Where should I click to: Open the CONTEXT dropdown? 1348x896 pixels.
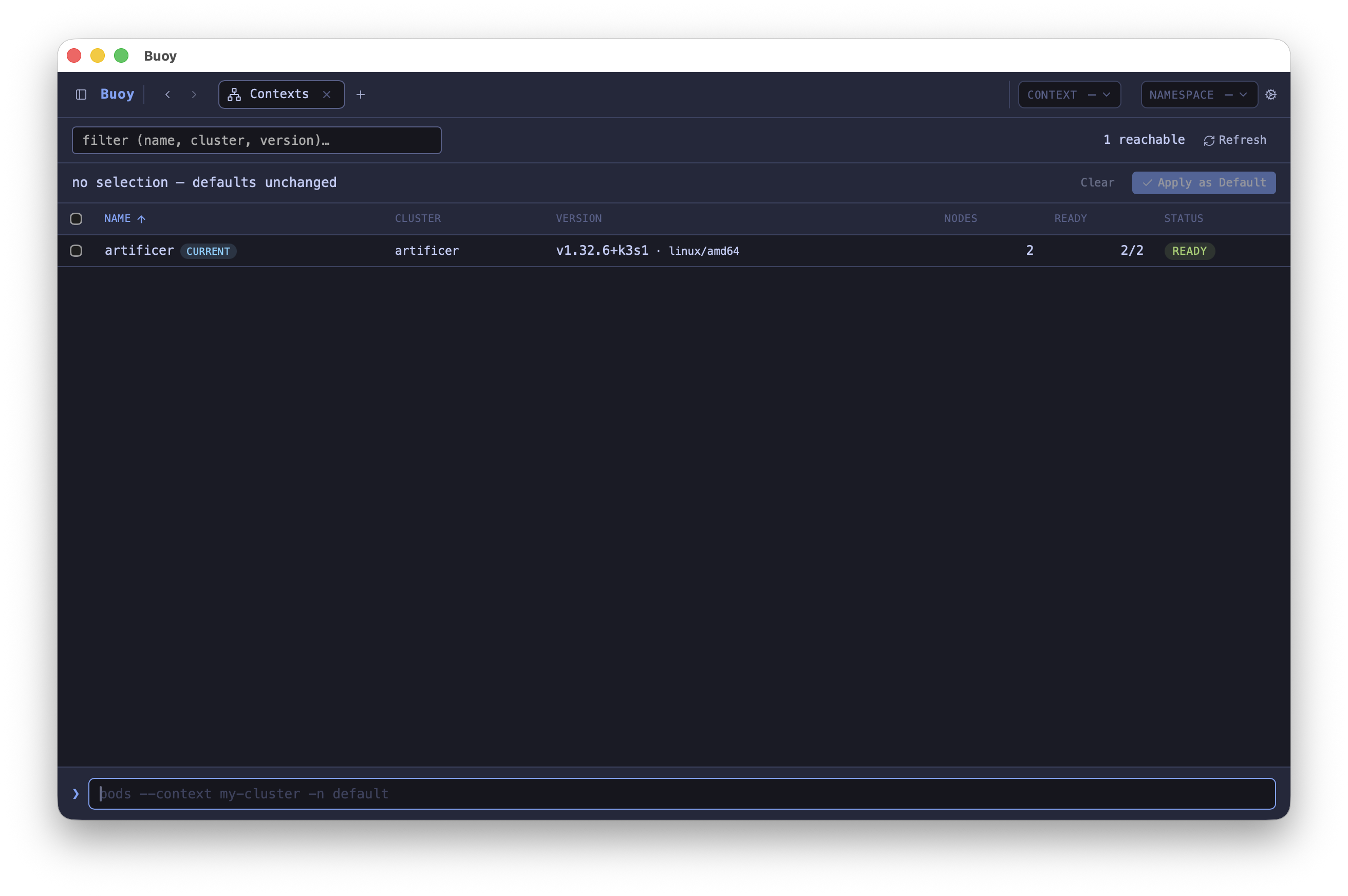click(x=1069, y=95)
